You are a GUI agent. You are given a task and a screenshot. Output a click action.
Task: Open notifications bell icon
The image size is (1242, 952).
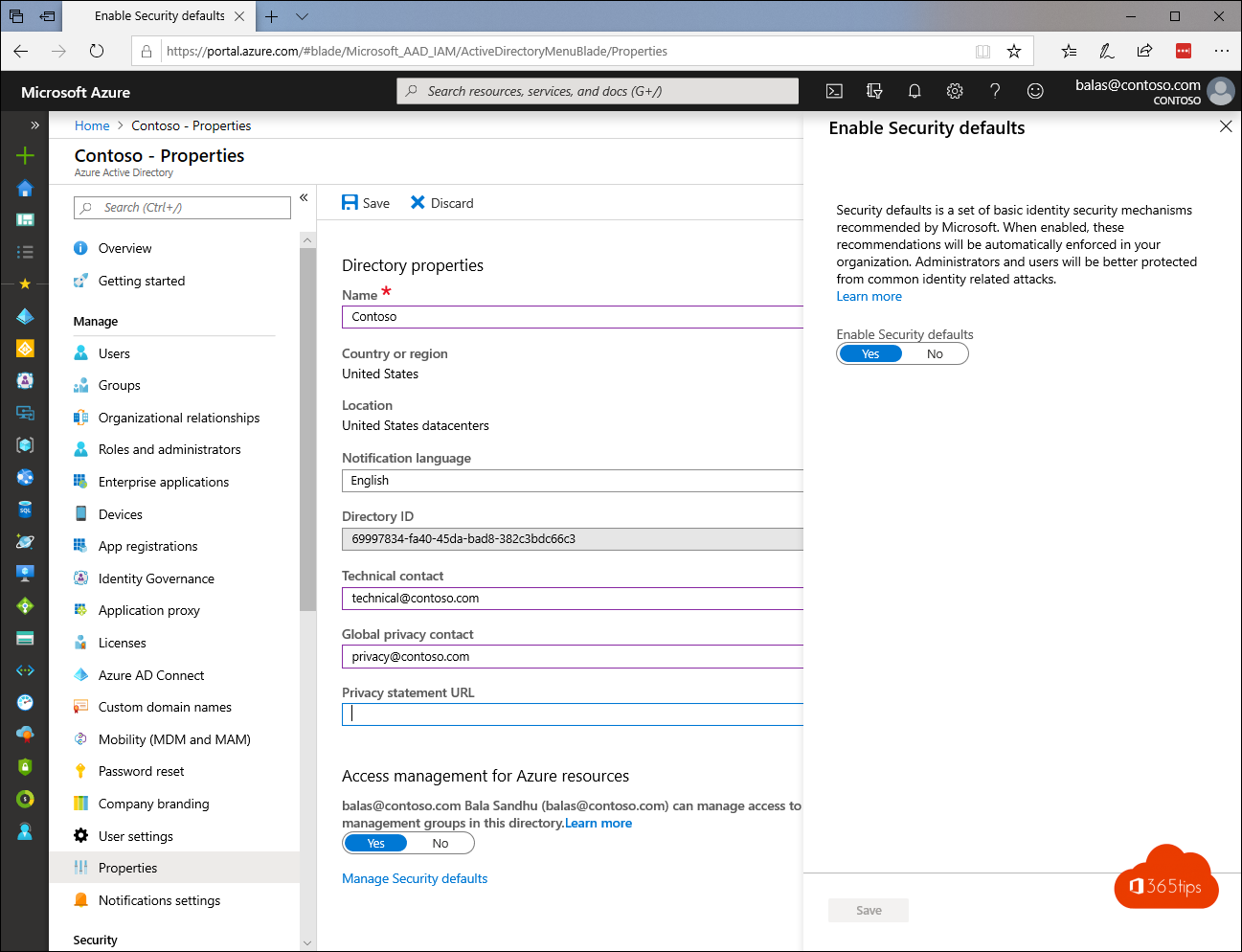point(915,91)
